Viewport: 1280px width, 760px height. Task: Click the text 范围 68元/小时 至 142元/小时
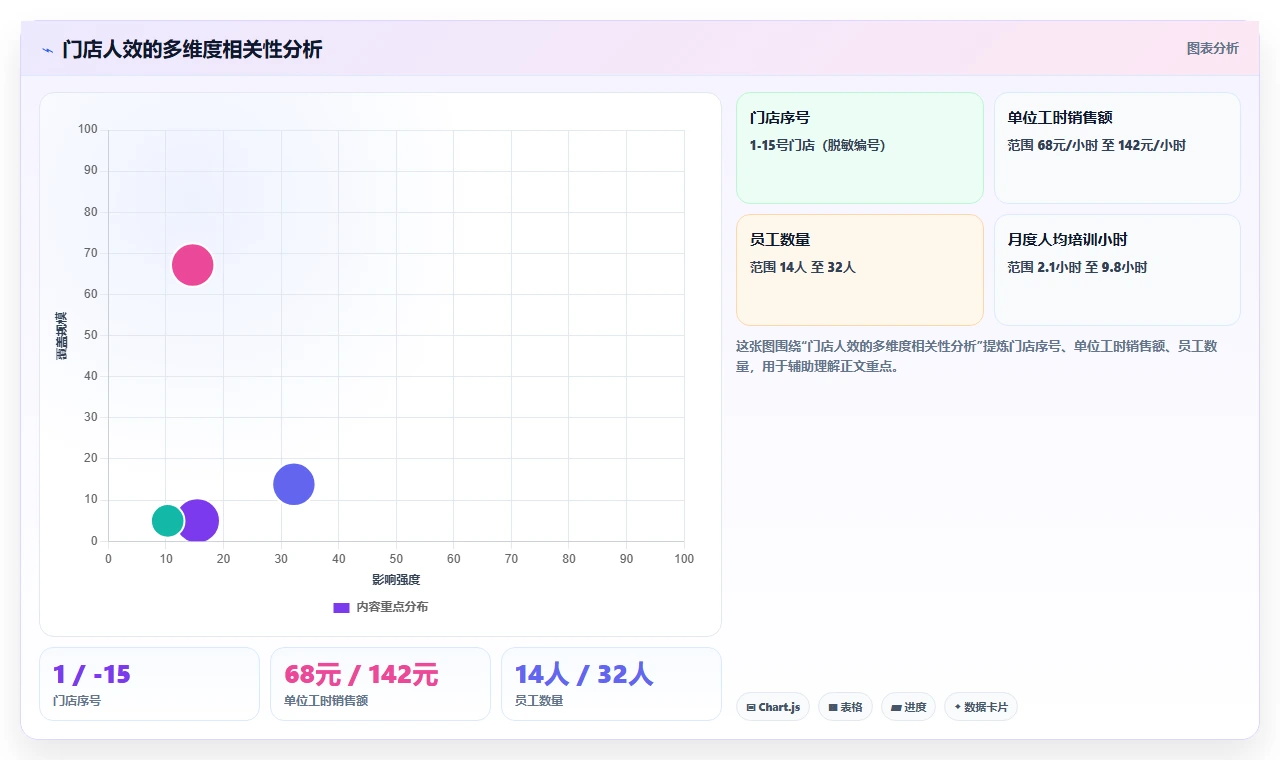[1096, 146]
